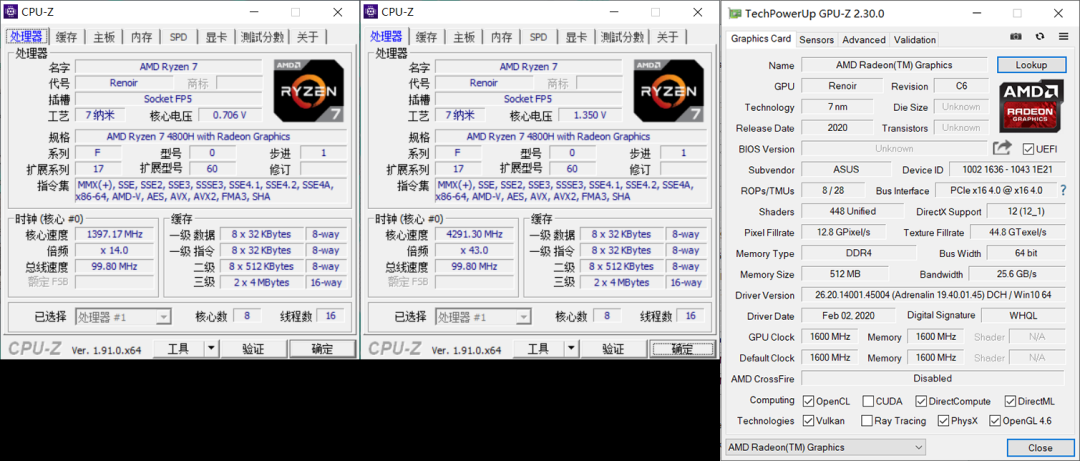Image resolution: width=1080 pixels, height=461 pixels.
Task: Expand the 工具 arrow in right CPU-Z
Action: [572, 349]
